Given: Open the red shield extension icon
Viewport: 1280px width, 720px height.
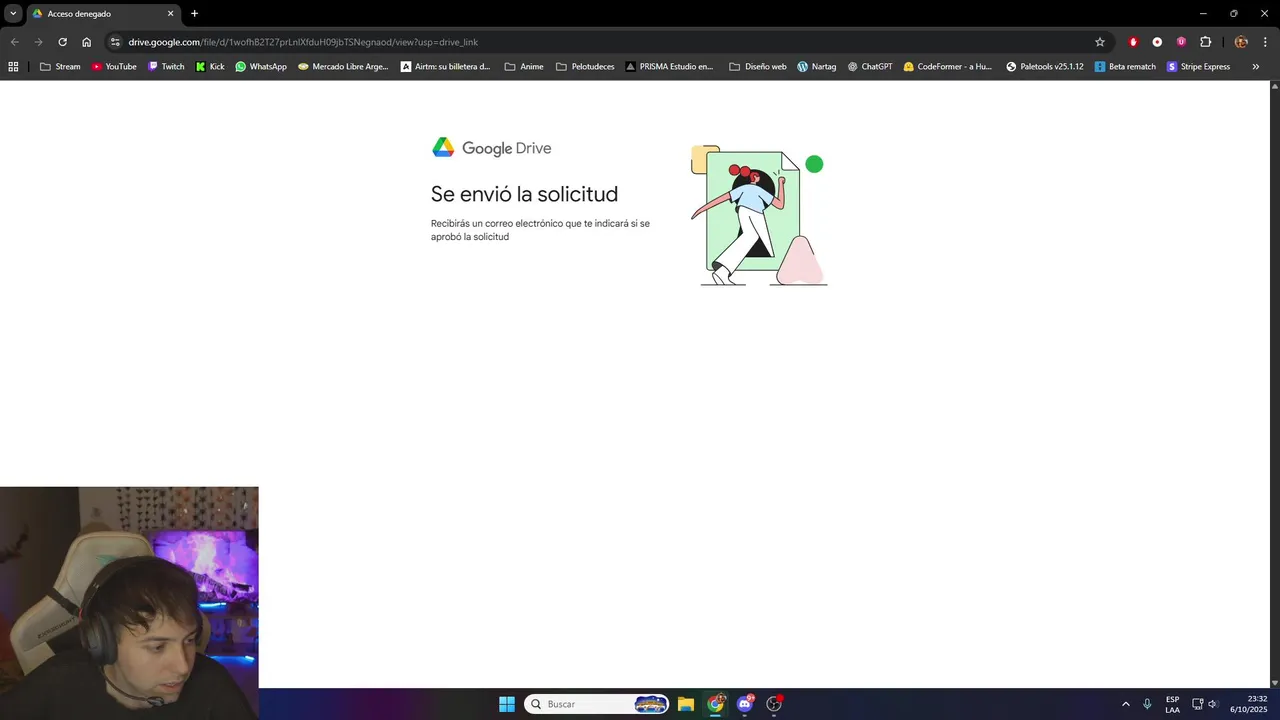Looking at the screenshot, I should point(1133,42).
